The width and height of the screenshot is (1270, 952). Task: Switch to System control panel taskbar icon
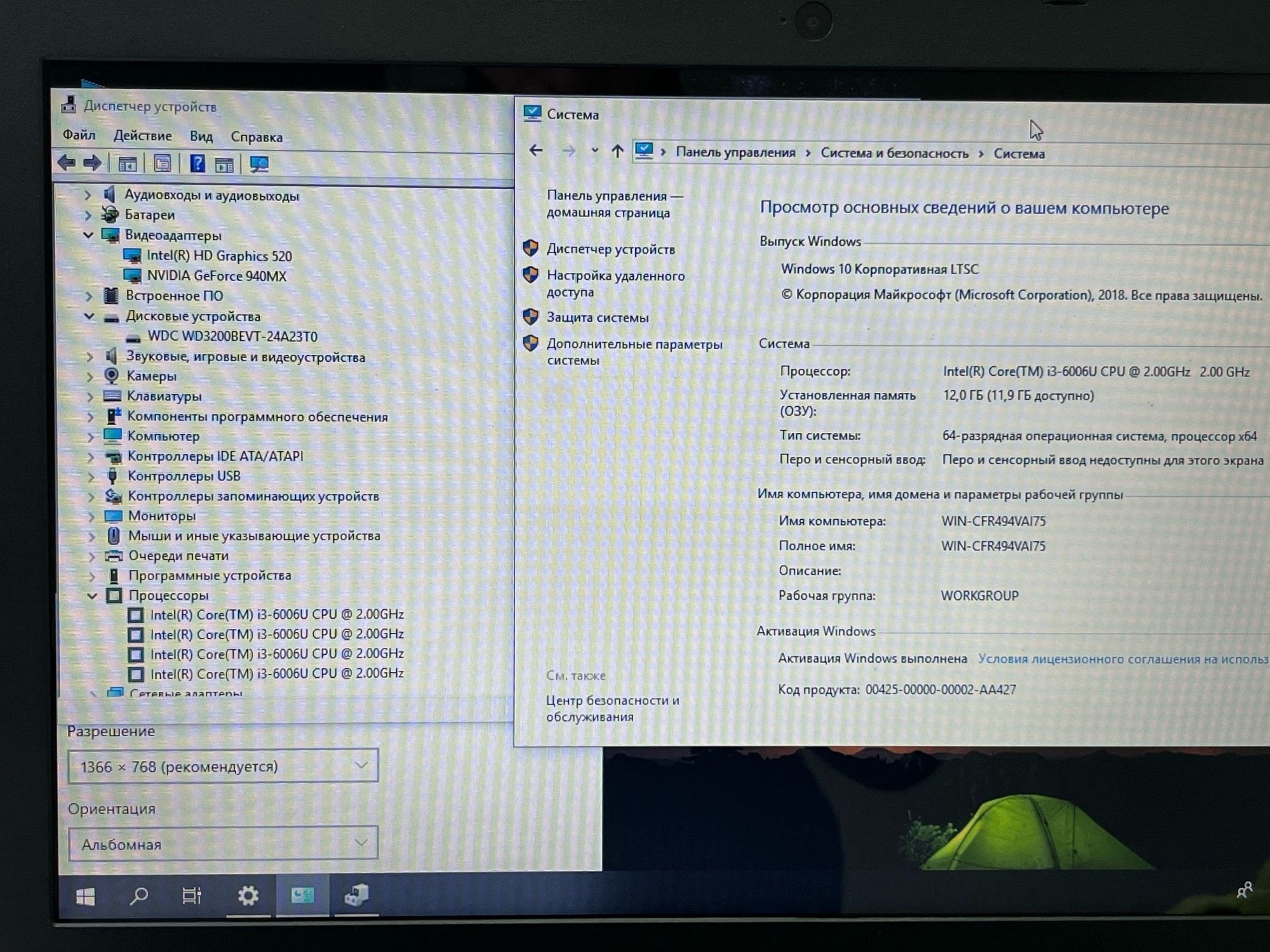[x=302, y=896]
